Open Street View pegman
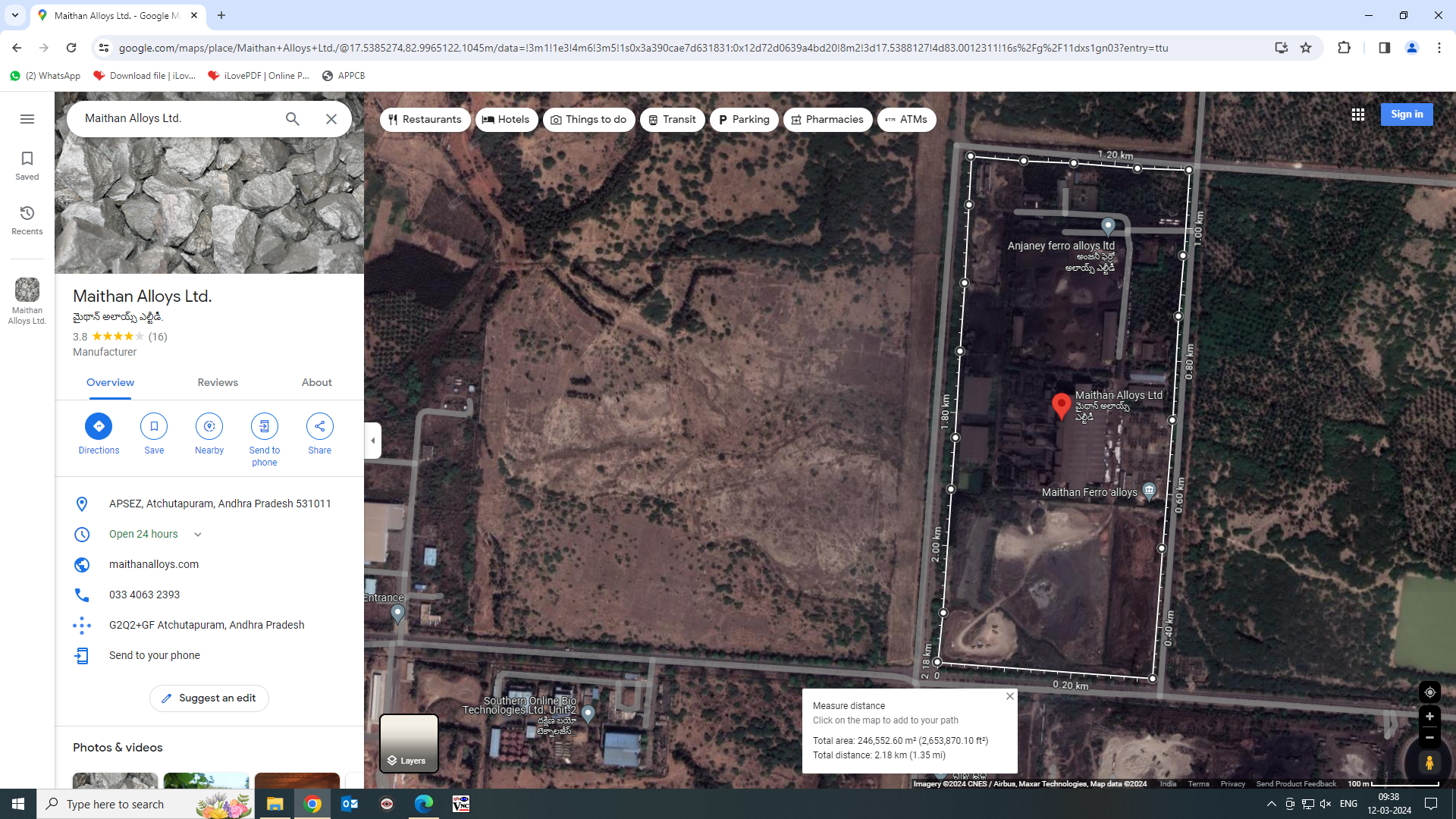The image size is (1456, 819). point(1429,762)
